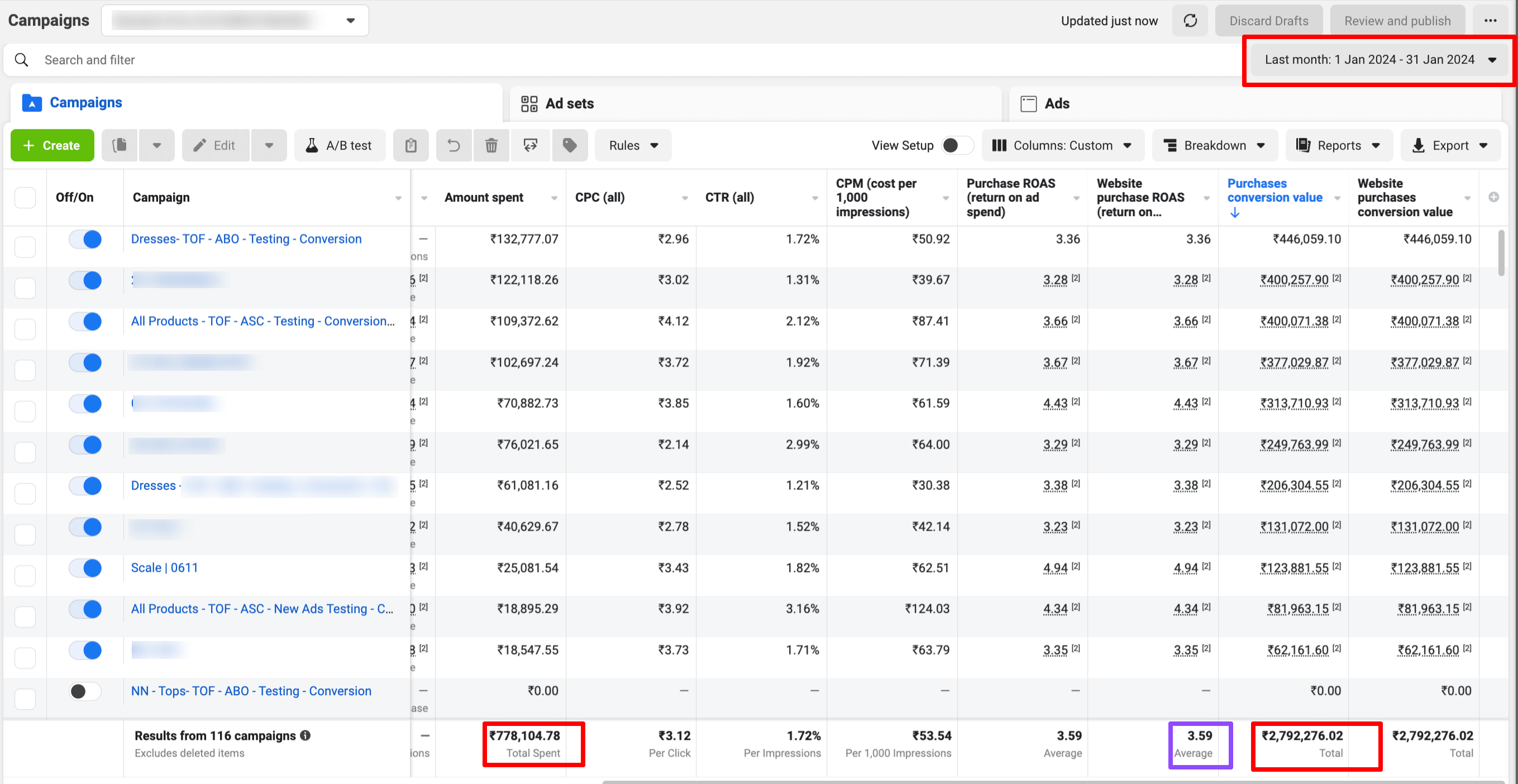Turn off the Dresses- TOF - ABO campaign

(x=85, y=239)
